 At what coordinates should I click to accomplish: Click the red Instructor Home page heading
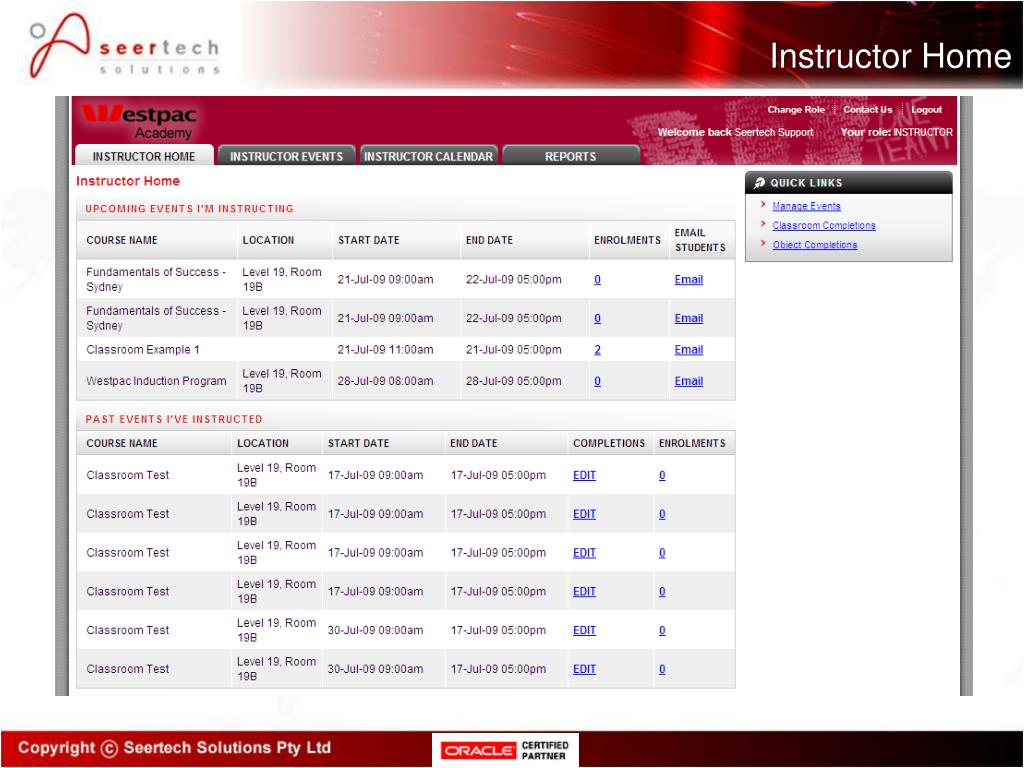[128, 181]
